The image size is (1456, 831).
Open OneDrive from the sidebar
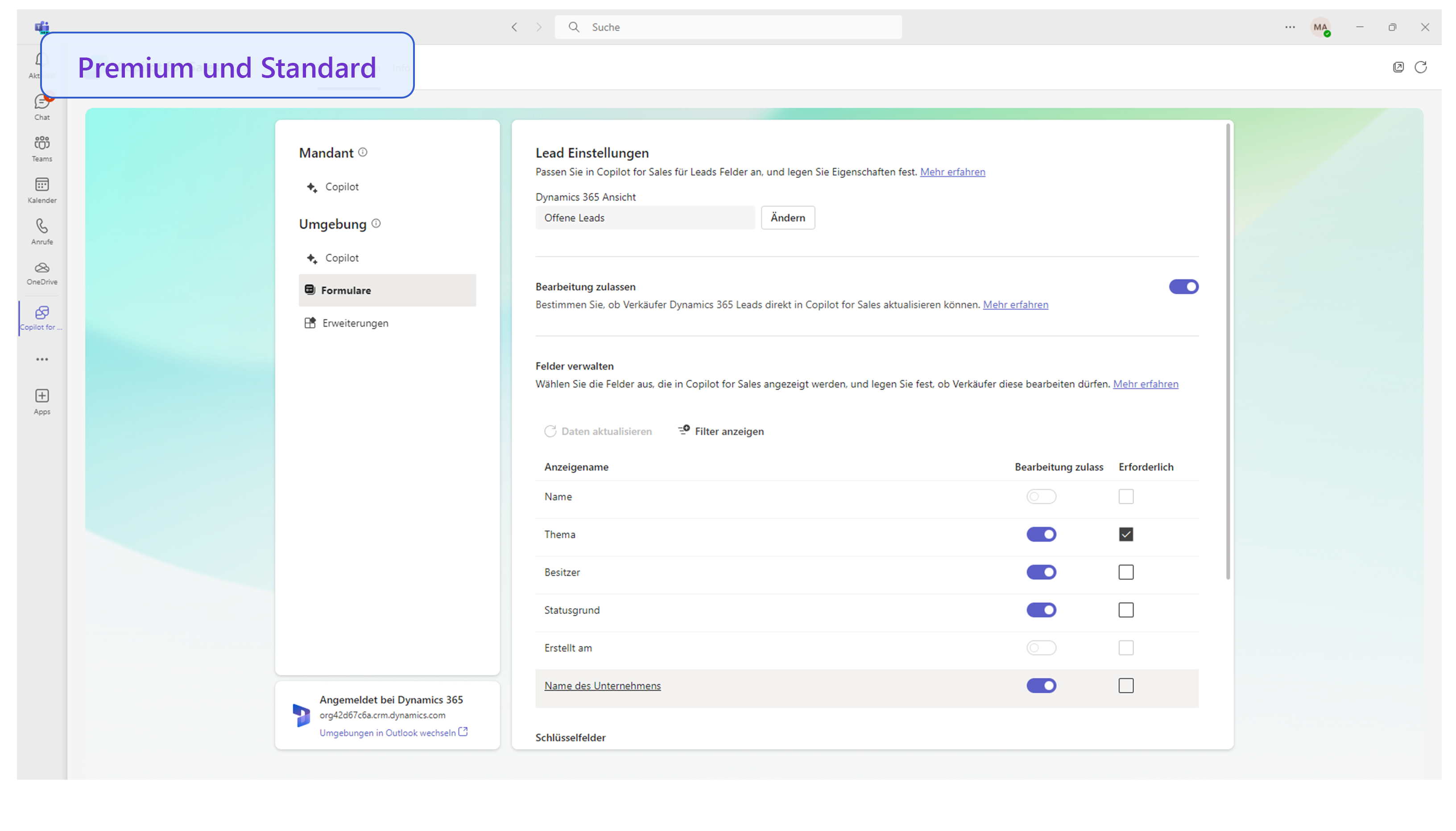click(x=41, y=272)
